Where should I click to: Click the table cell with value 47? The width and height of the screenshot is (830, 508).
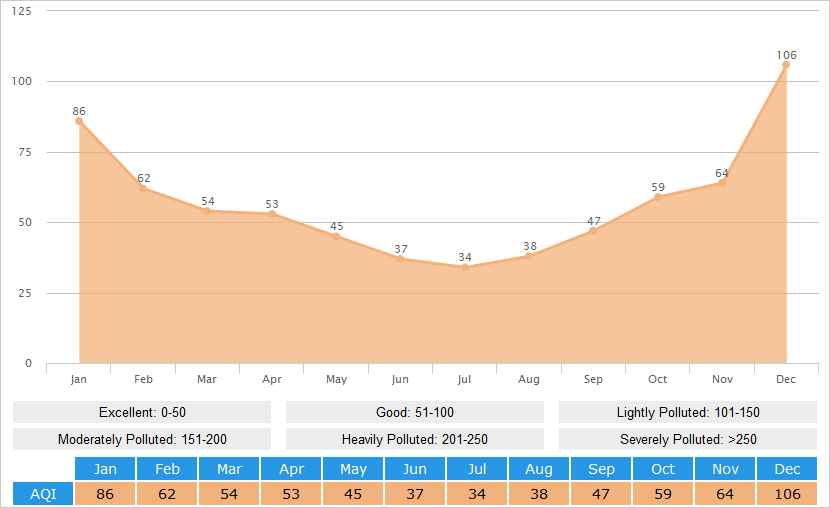click(601, 494)
